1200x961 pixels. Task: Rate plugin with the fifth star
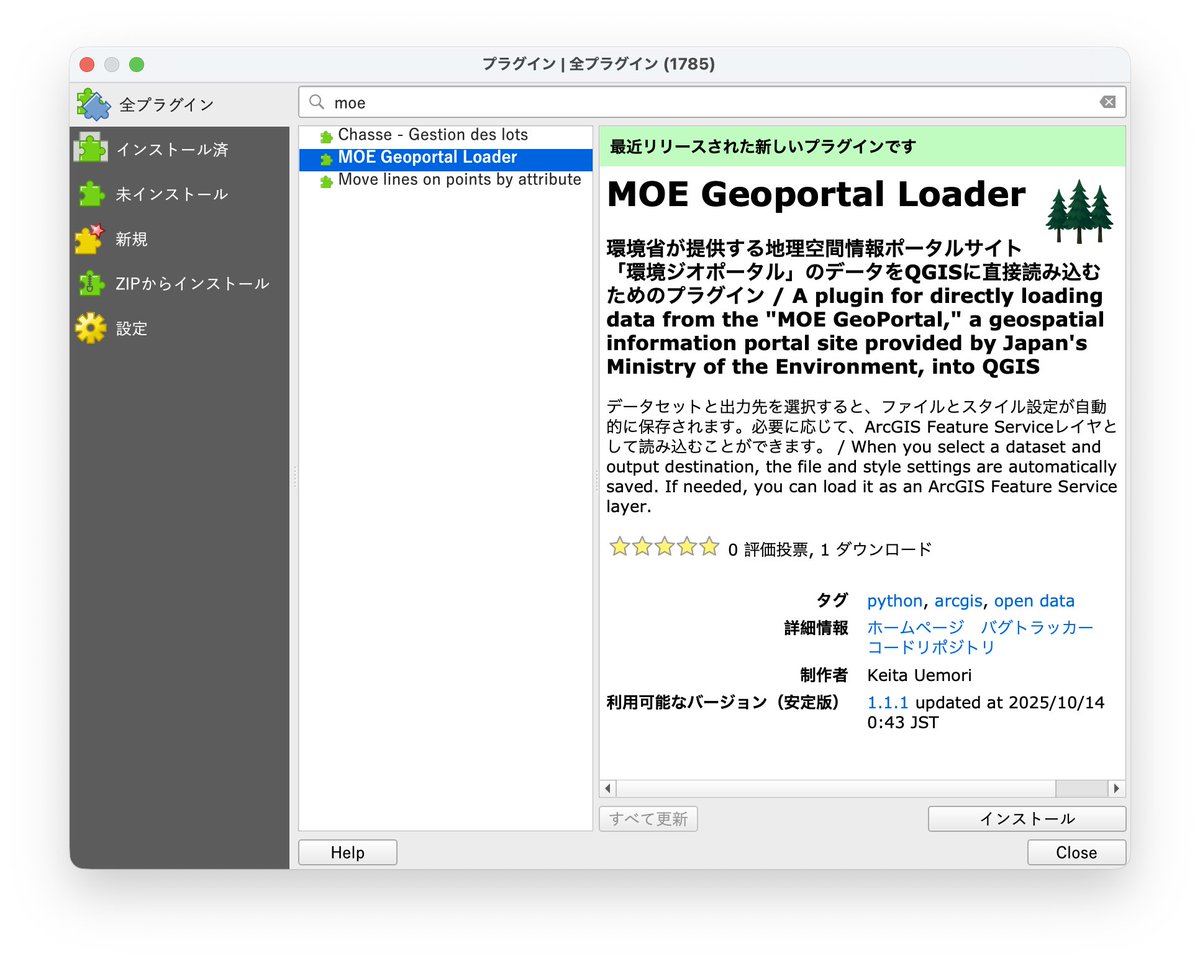(709, 546)
